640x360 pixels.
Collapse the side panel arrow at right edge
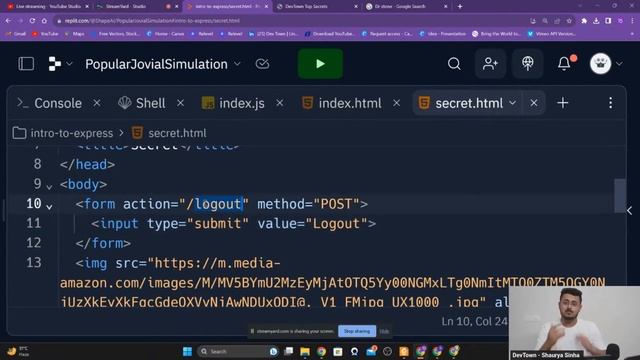click(630, 211)
